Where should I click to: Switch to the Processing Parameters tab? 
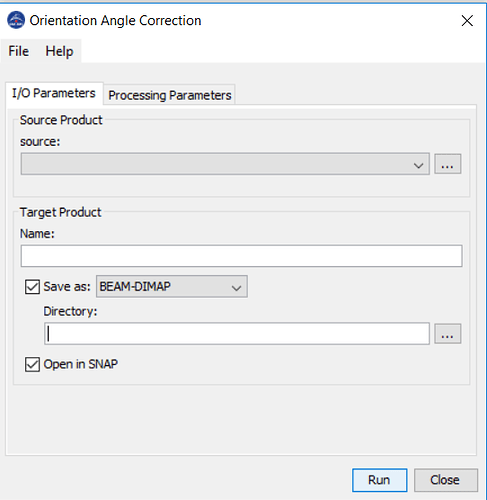(170, 95)
